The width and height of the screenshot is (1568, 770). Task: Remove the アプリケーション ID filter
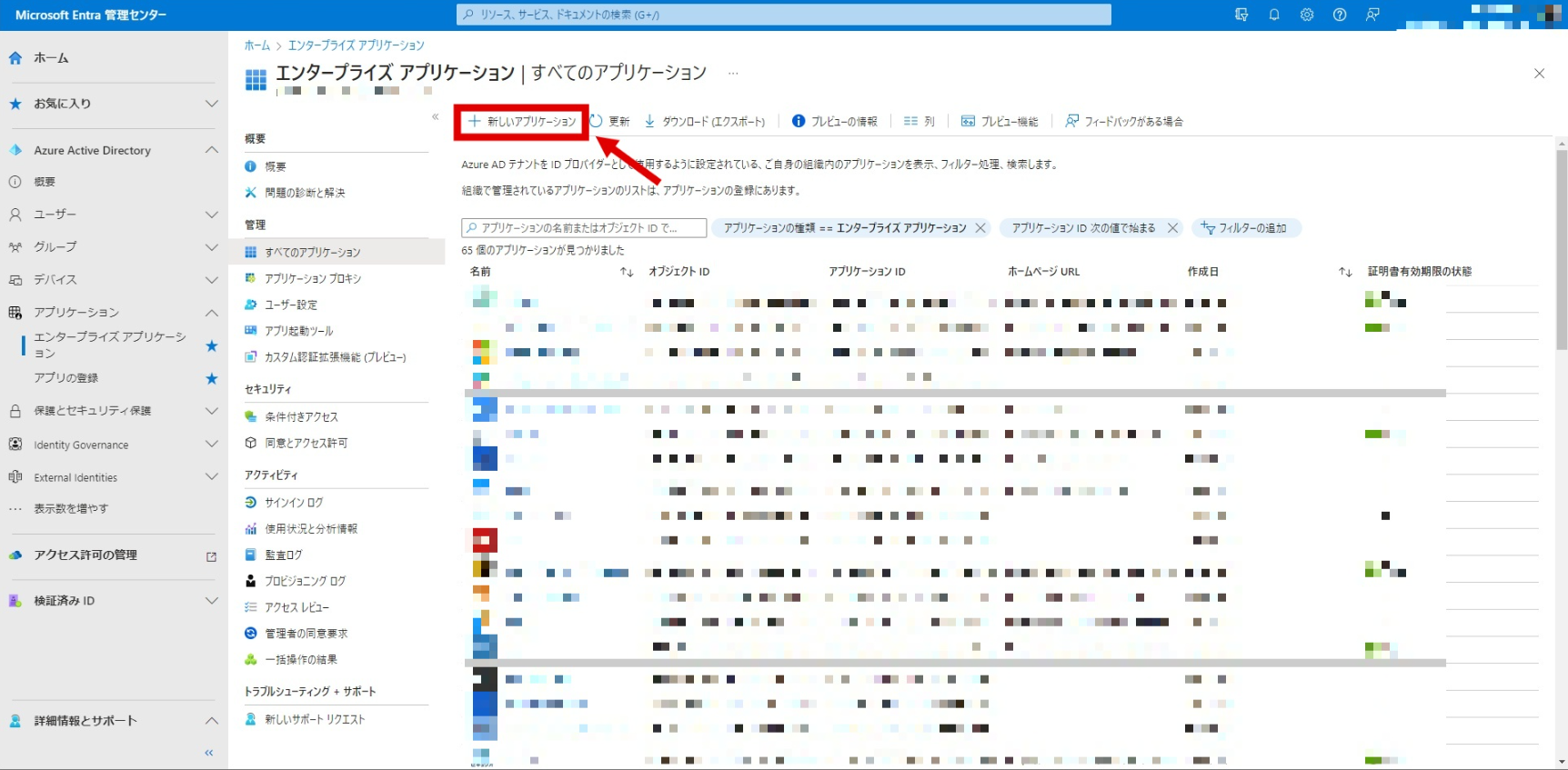pyautogui.click(x=1172, y=228)
